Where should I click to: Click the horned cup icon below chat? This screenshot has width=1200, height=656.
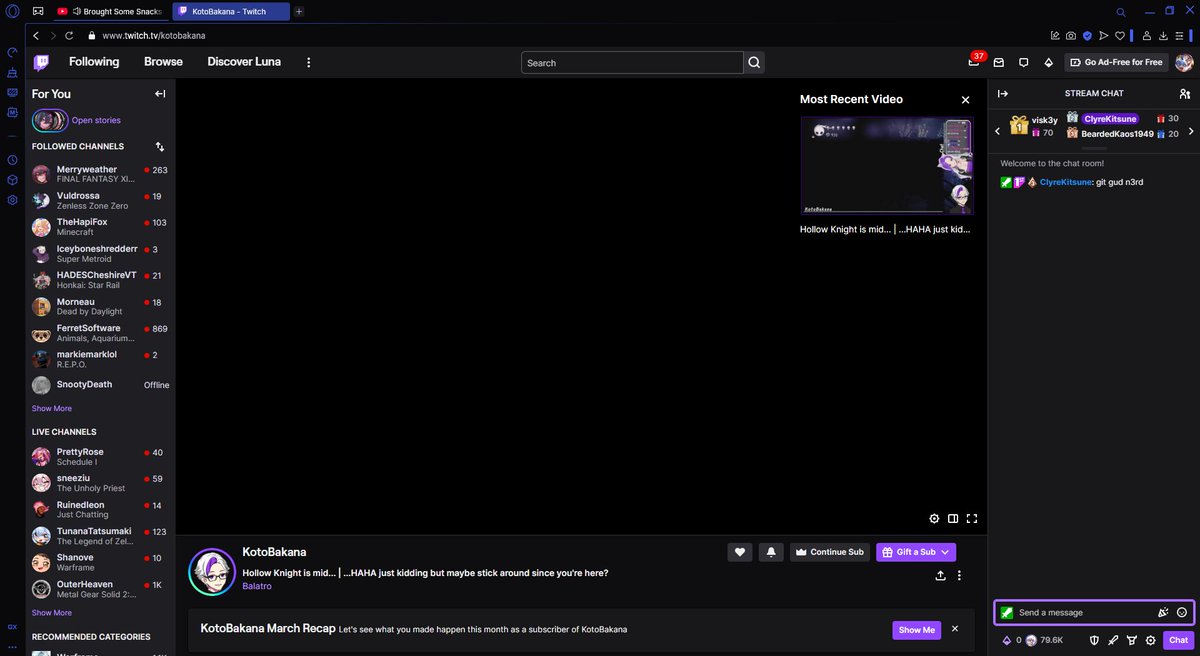pyautogui.click(x=1132, y=640)
